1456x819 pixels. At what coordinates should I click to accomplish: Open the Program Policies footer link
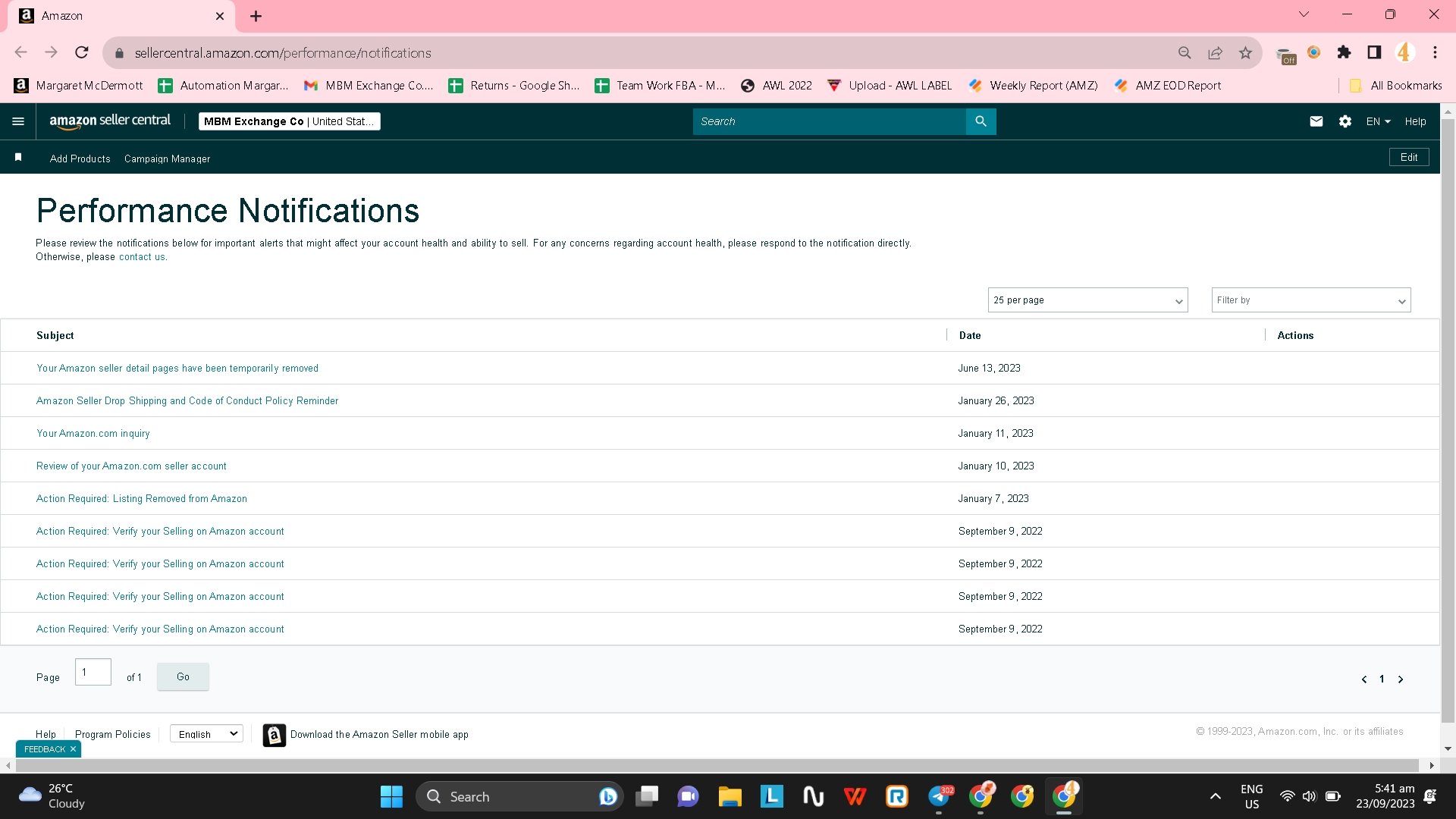[x=113, y=734]
